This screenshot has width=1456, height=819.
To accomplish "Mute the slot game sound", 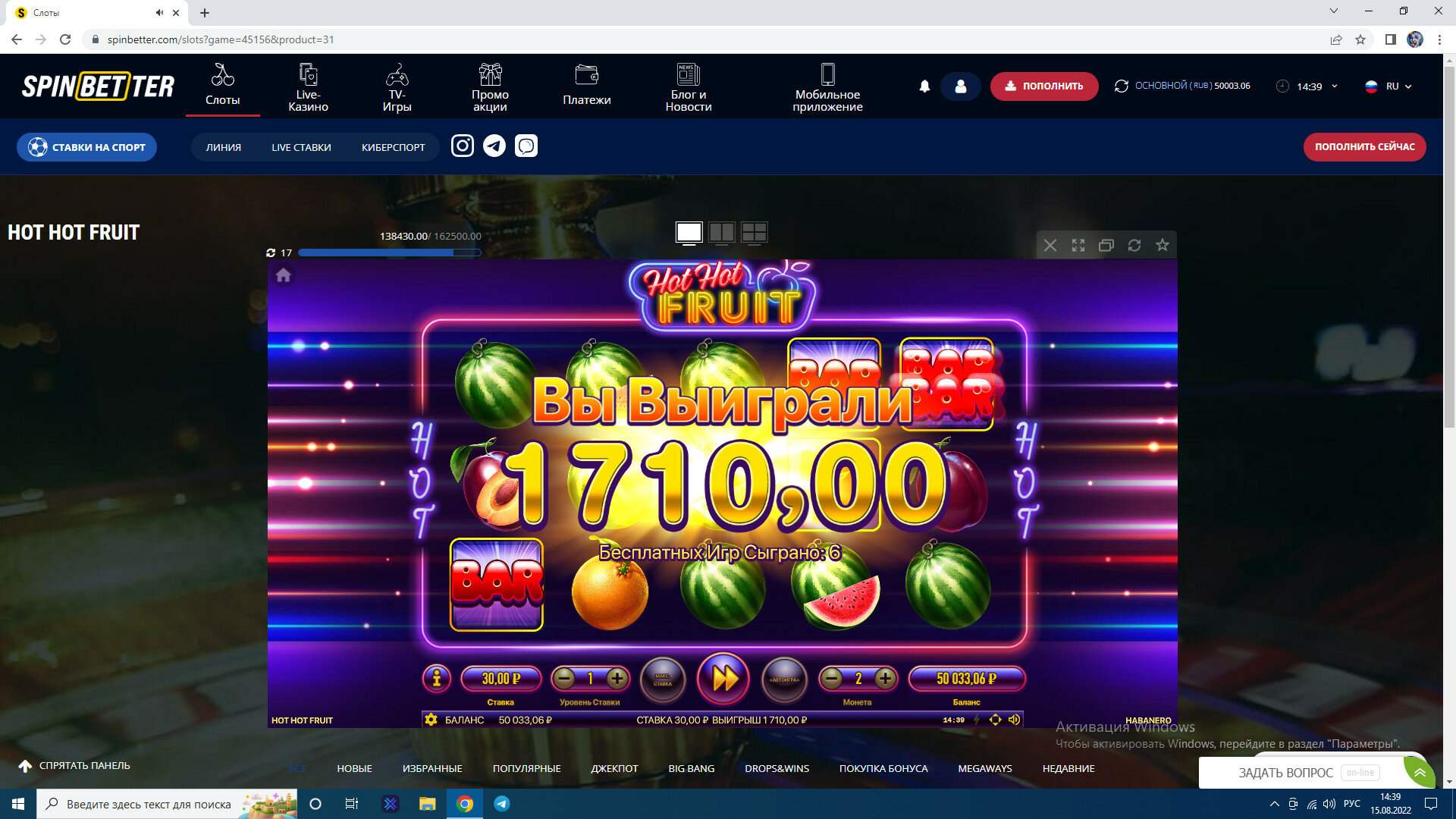I will click(1014, 720).
